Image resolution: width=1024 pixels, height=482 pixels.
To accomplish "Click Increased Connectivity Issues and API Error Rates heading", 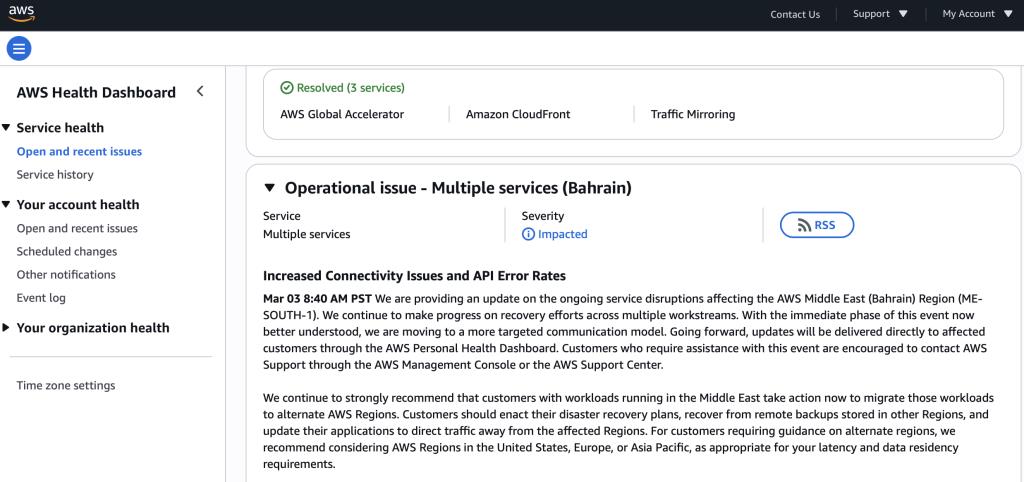I will [x=414, y=276].
